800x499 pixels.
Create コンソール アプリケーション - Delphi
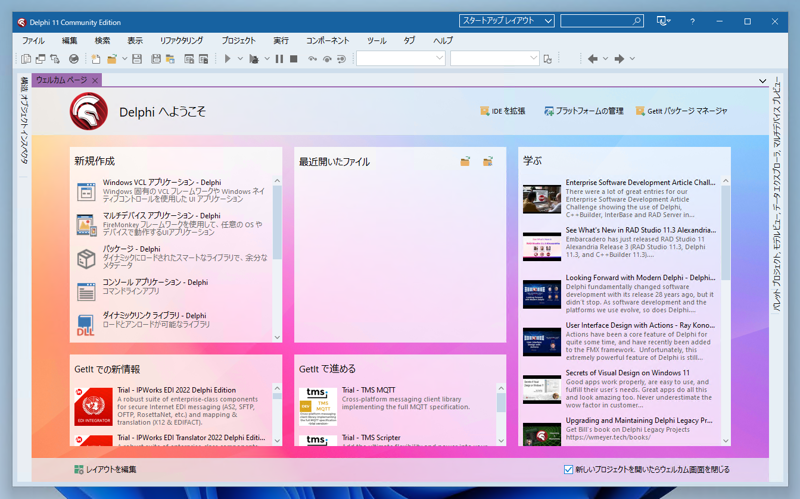click(x=172, y=290)
